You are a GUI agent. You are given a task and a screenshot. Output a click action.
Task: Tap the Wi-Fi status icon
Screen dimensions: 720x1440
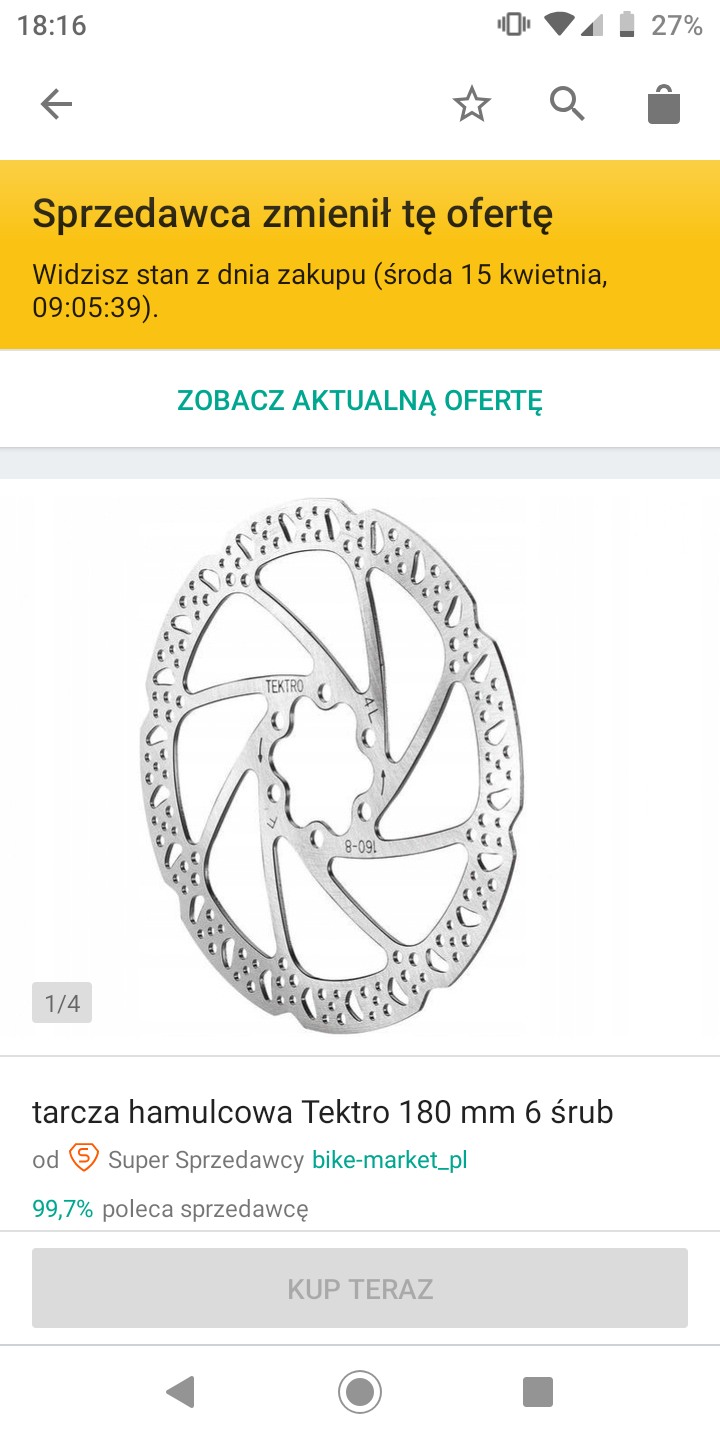tap(560, 25)
